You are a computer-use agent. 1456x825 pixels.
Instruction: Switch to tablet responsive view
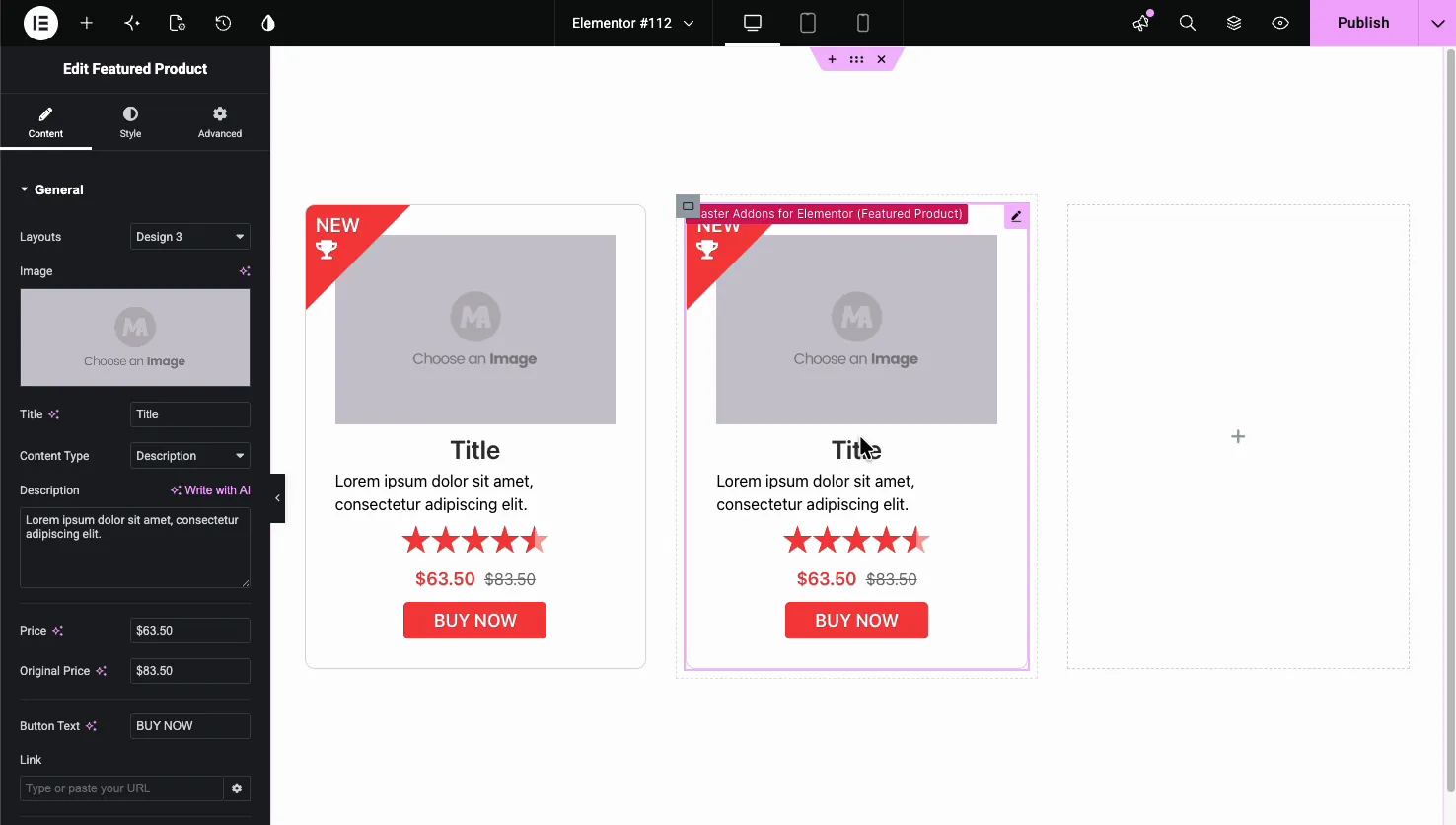click(808, 23)
